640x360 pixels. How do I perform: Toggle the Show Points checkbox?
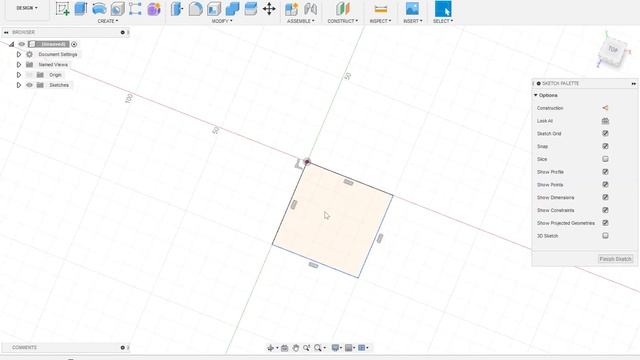pos(605,184)
